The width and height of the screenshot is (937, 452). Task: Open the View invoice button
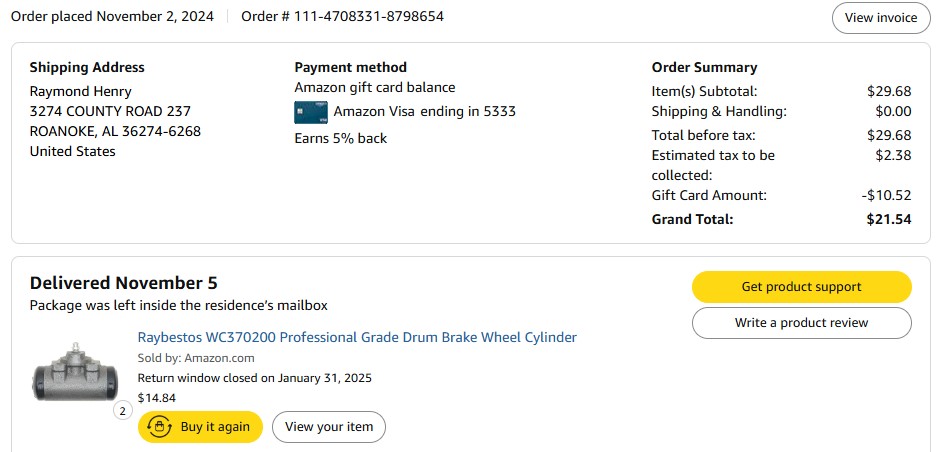881,18
